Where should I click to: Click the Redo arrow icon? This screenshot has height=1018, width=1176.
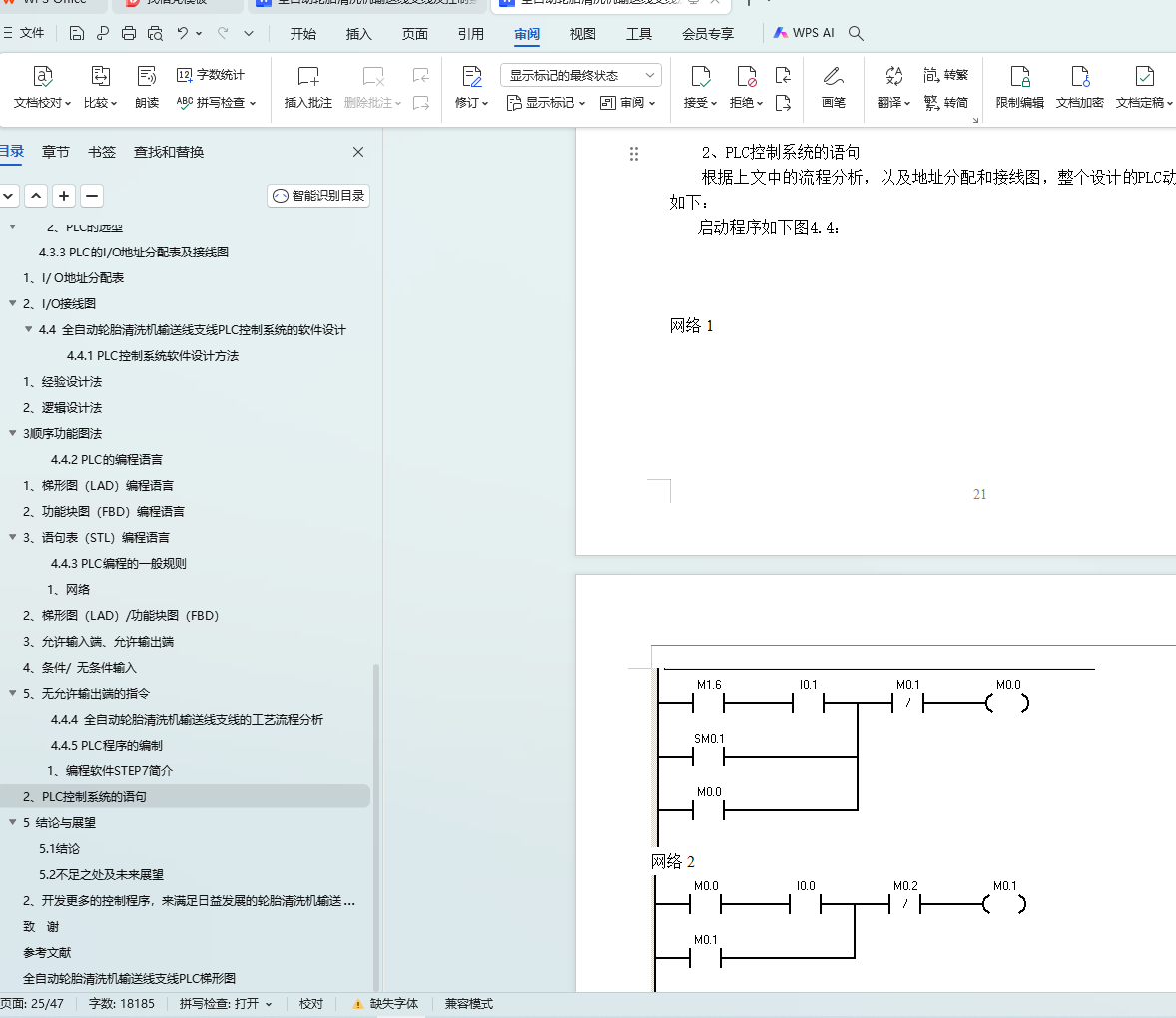coord(223,33)
